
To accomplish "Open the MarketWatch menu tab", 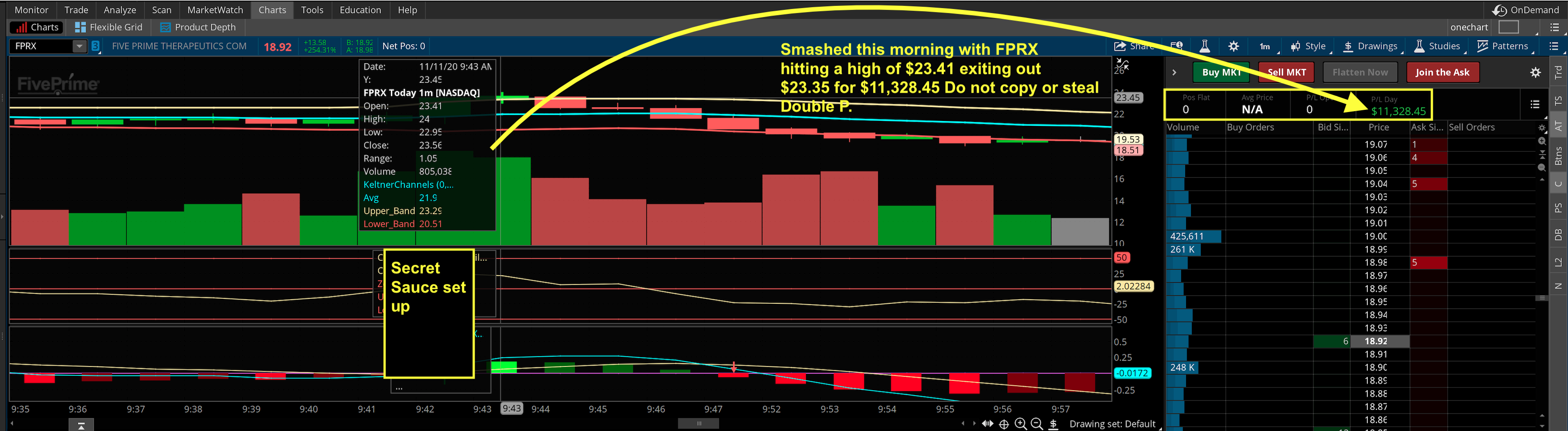I will pos(215,10).
